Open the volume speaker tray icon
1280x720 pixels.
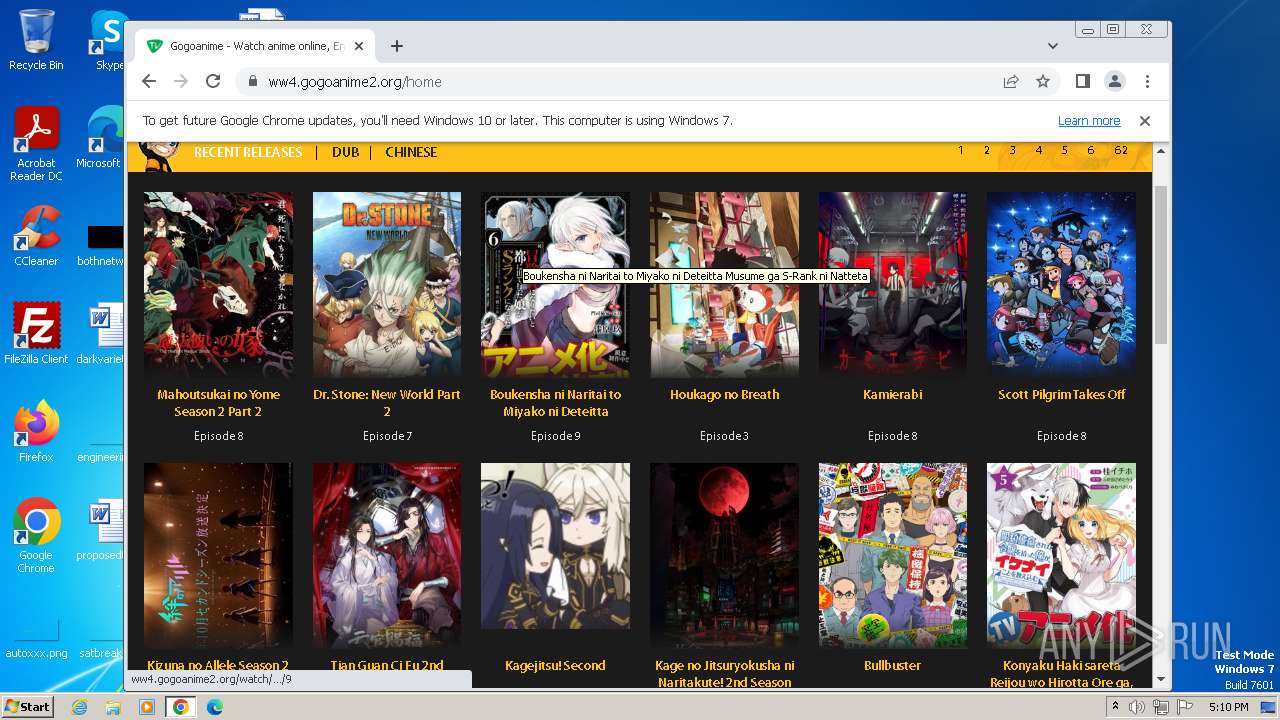point(1137,707)
